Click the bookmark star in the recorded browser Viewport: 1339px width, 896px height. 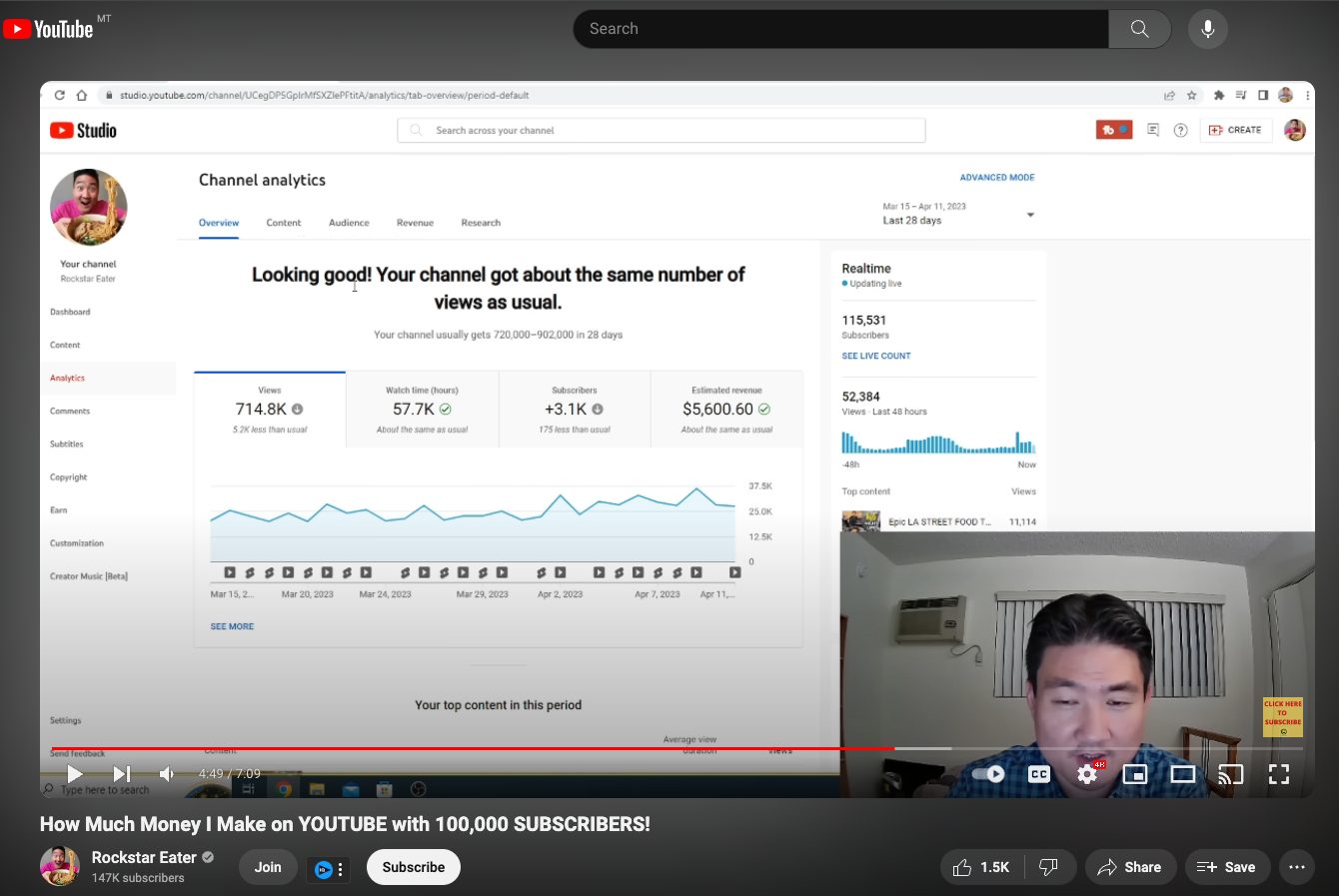coord(1192,95)
